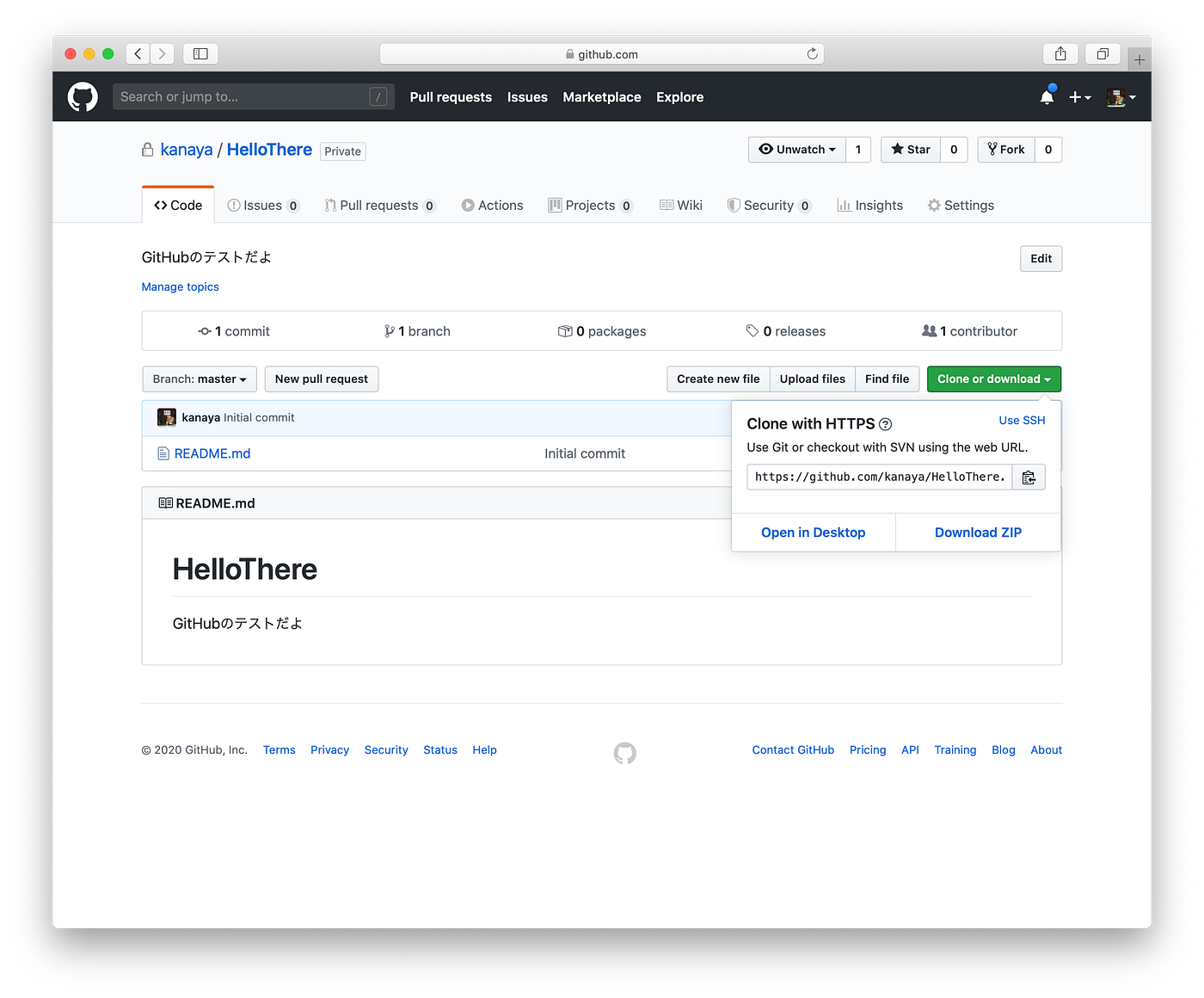This screenshot has height=998, width=1204.
Task: Open the watchers count 1
Action: (x=858, y=150)
